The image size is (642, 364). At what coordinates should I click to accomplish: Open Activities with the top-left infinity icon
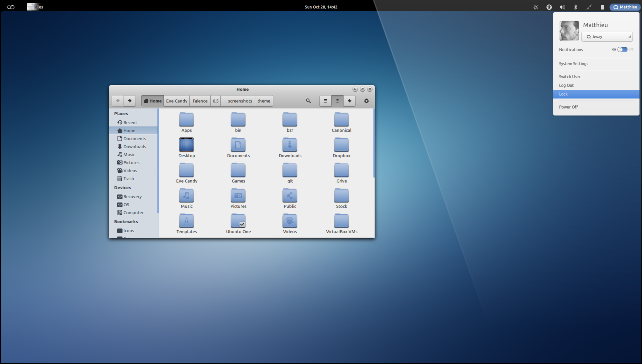pyautogui.click(x=11, y=7)
